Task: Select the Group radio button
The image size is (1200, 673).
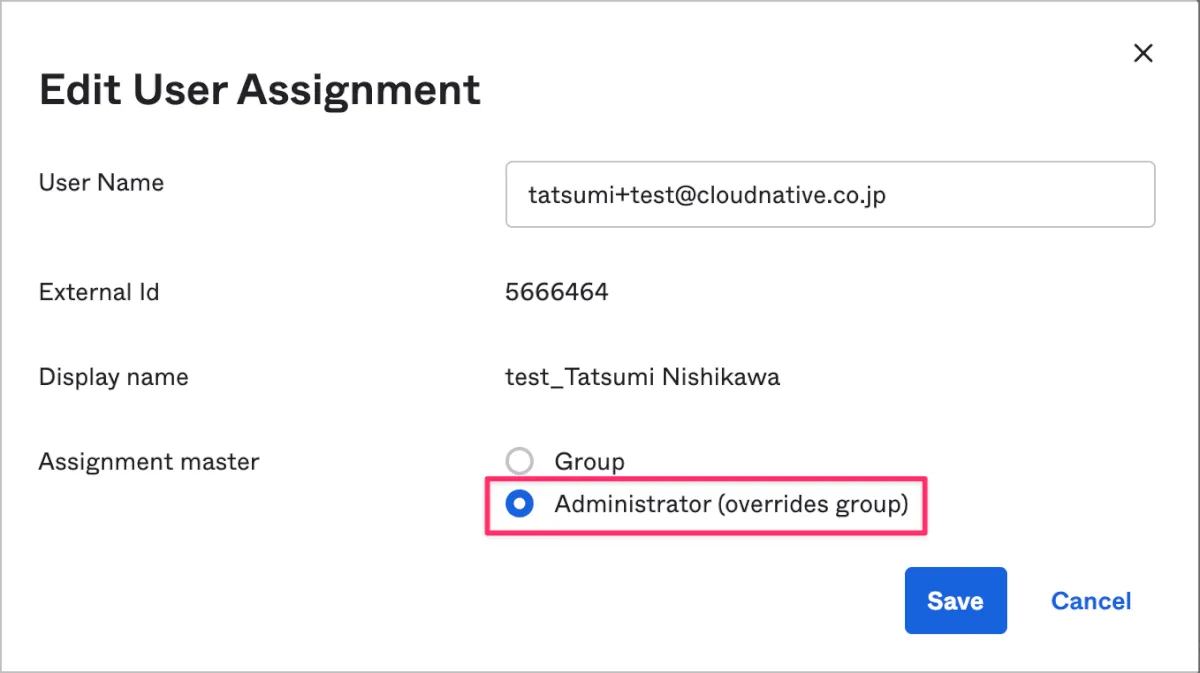Action: 520,461
